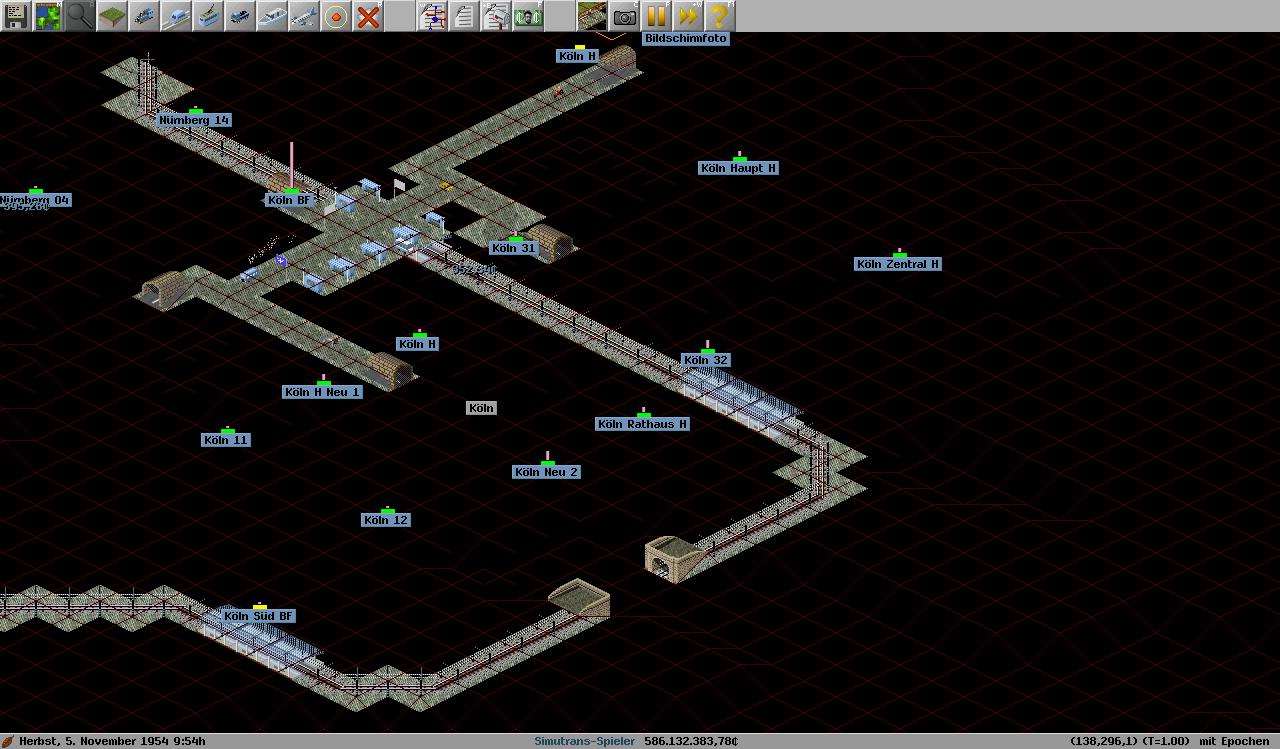This screenshot has height=749, width=1280.
Task: Pause the game simulation
Action: point(656,16)
